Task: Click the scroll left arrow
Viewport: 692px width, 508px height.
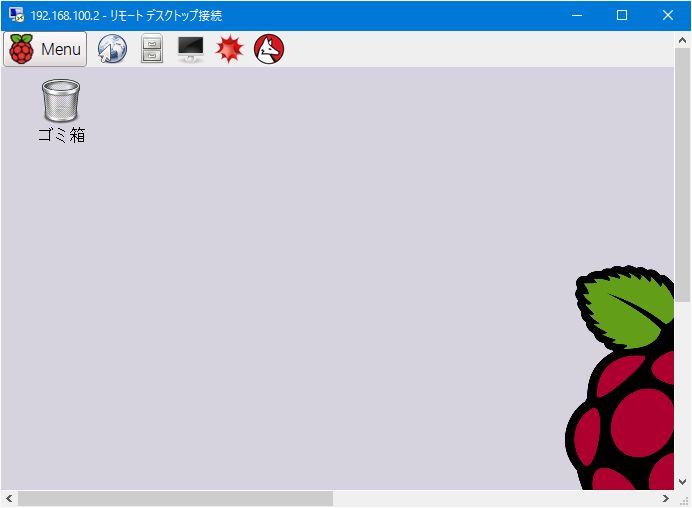Action: pyautogui.click(x=9, y=499)
